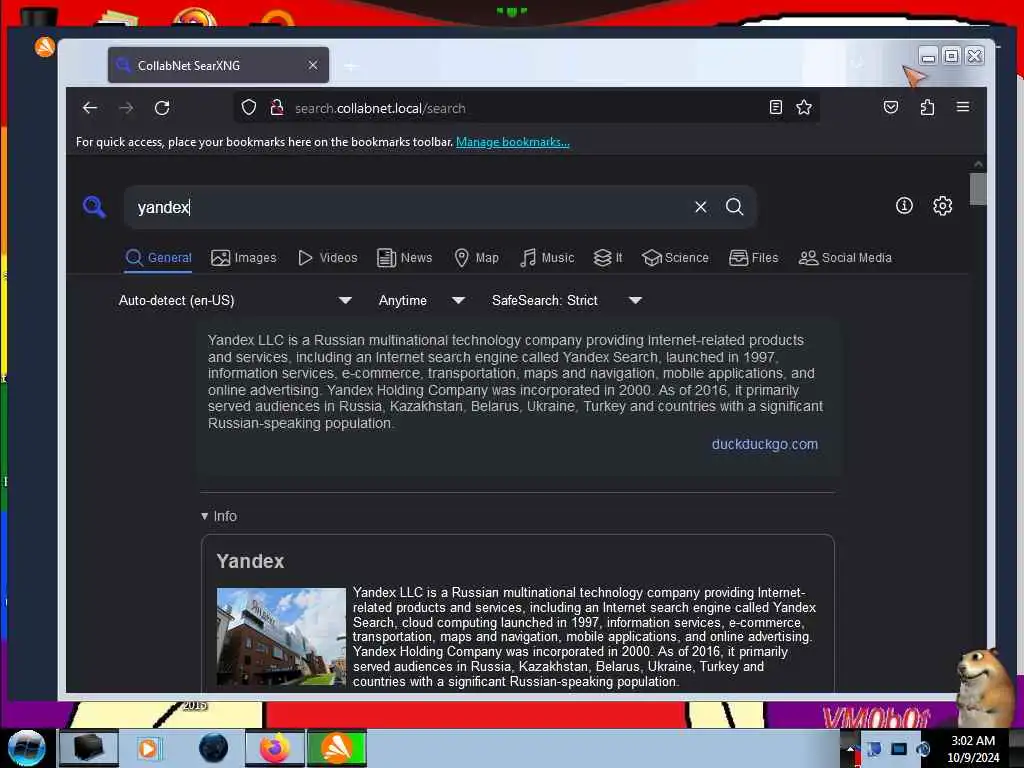Open site security lock info
Image resolution: width=1024 pixels, height=768 pixels.
tap(277, 107)
